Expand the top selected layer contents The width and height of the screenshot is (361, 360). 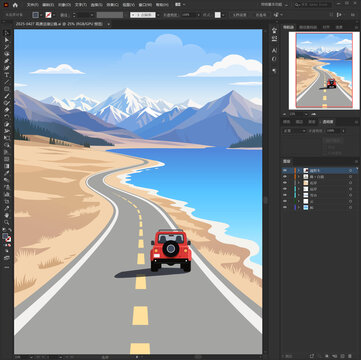point(299,170)
